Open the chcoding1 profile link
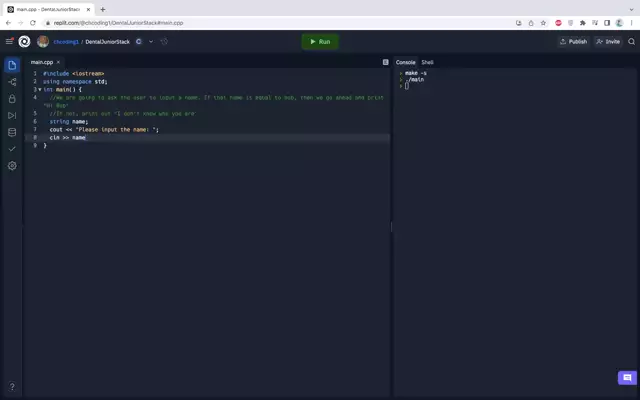The image size is (640, 400). pos(66,42)
